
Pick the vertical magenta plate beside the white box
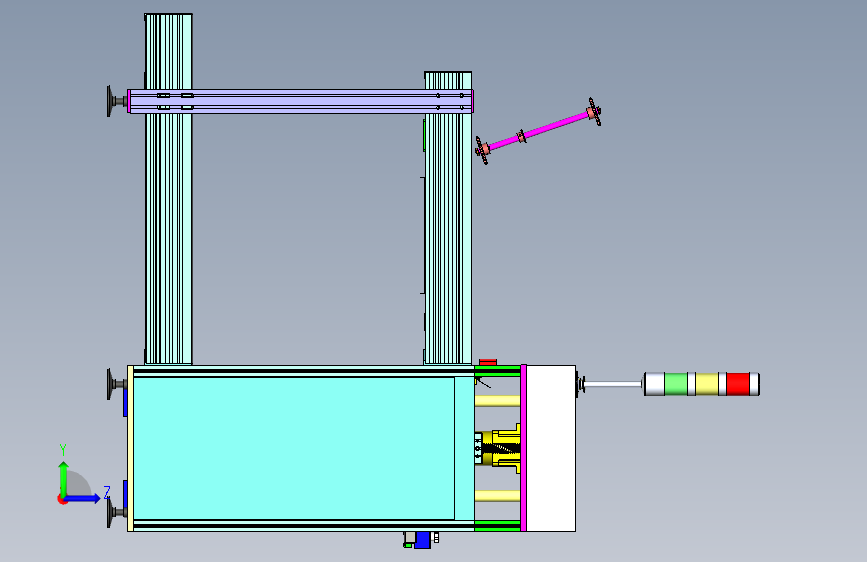click(523, 448)
